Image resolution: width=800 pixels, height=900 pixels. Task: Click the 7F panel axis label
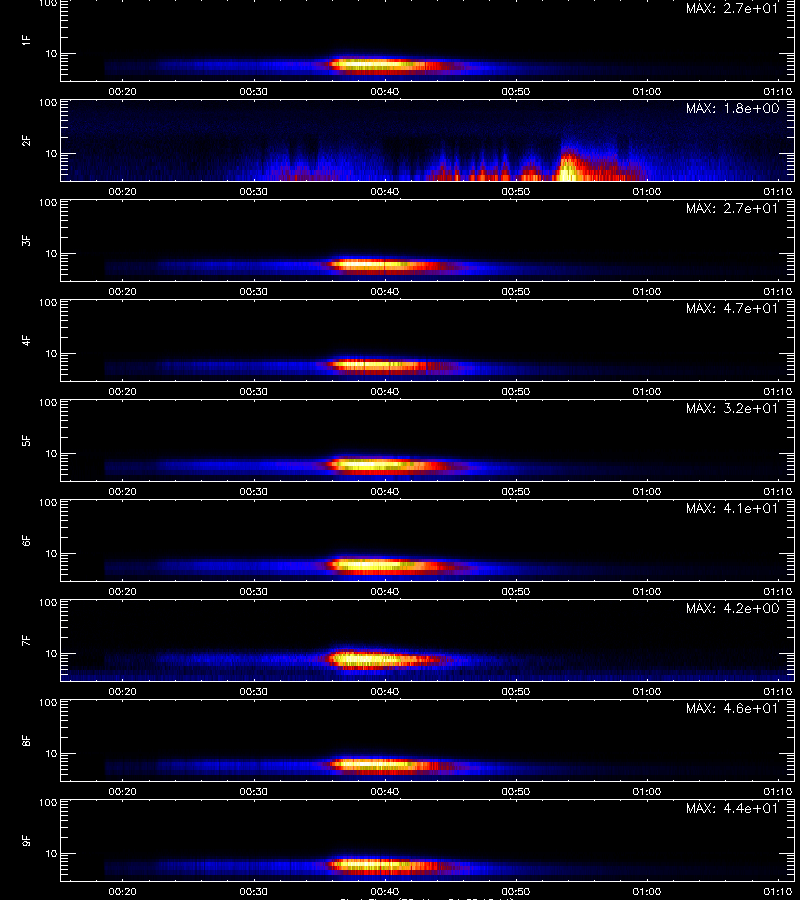tap(26, 641)
